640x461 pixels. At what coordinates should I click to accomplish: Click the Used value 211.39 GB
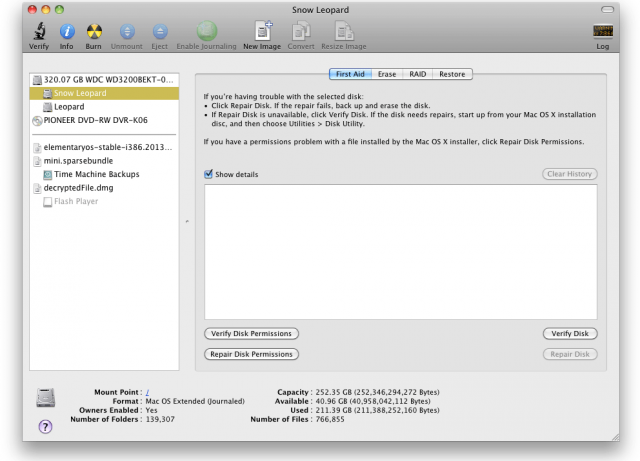pos(378,410)
